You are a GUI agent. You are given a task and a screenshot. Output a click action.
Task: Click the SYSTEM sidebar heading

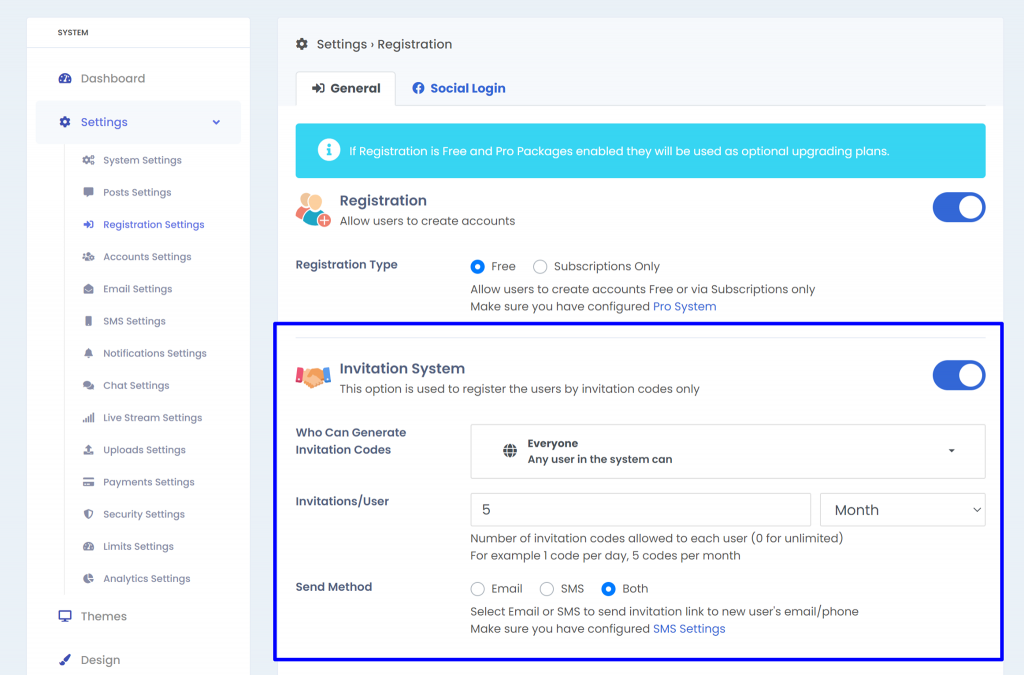[72, 32]
